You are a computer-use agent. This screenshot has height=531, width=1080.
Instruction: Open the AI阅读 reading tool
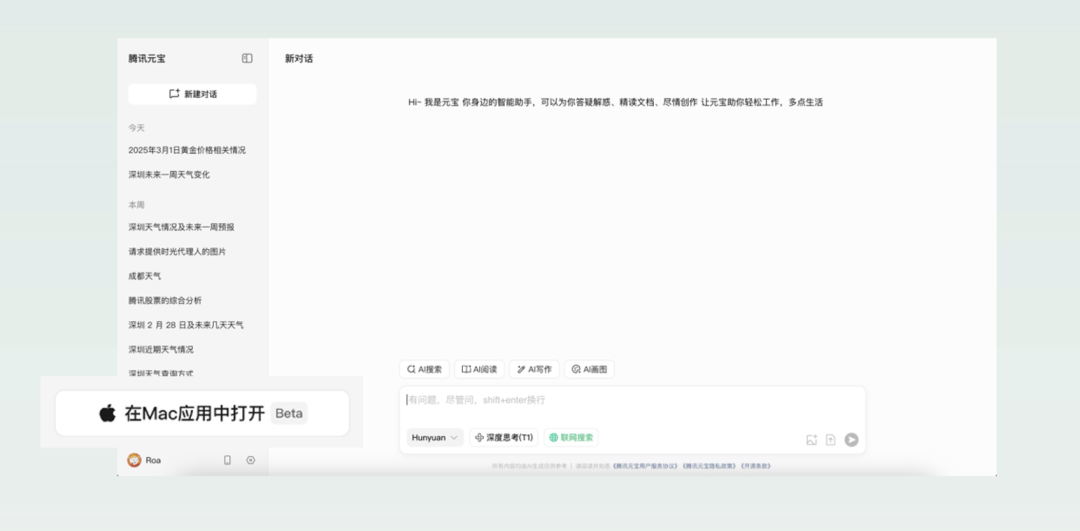(x=479, y=369)
